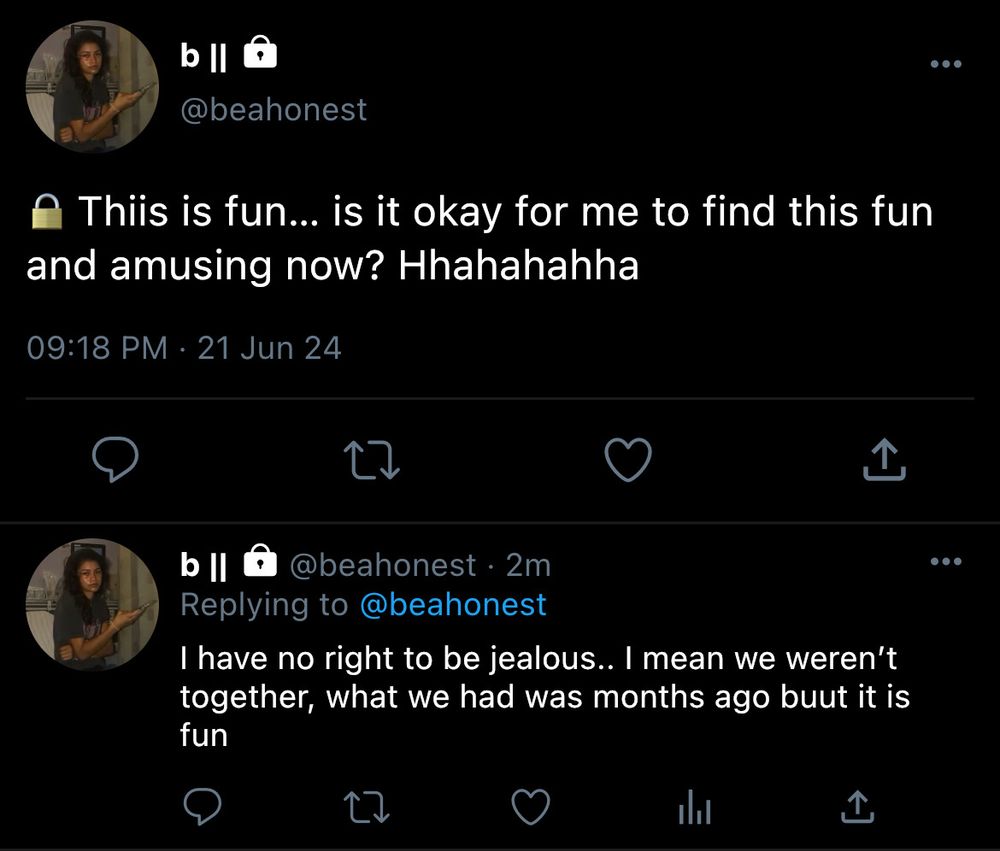Click the gray @beahonest handle in reply header
Viewport: 1000px width, 851px height.
[382, 565]
